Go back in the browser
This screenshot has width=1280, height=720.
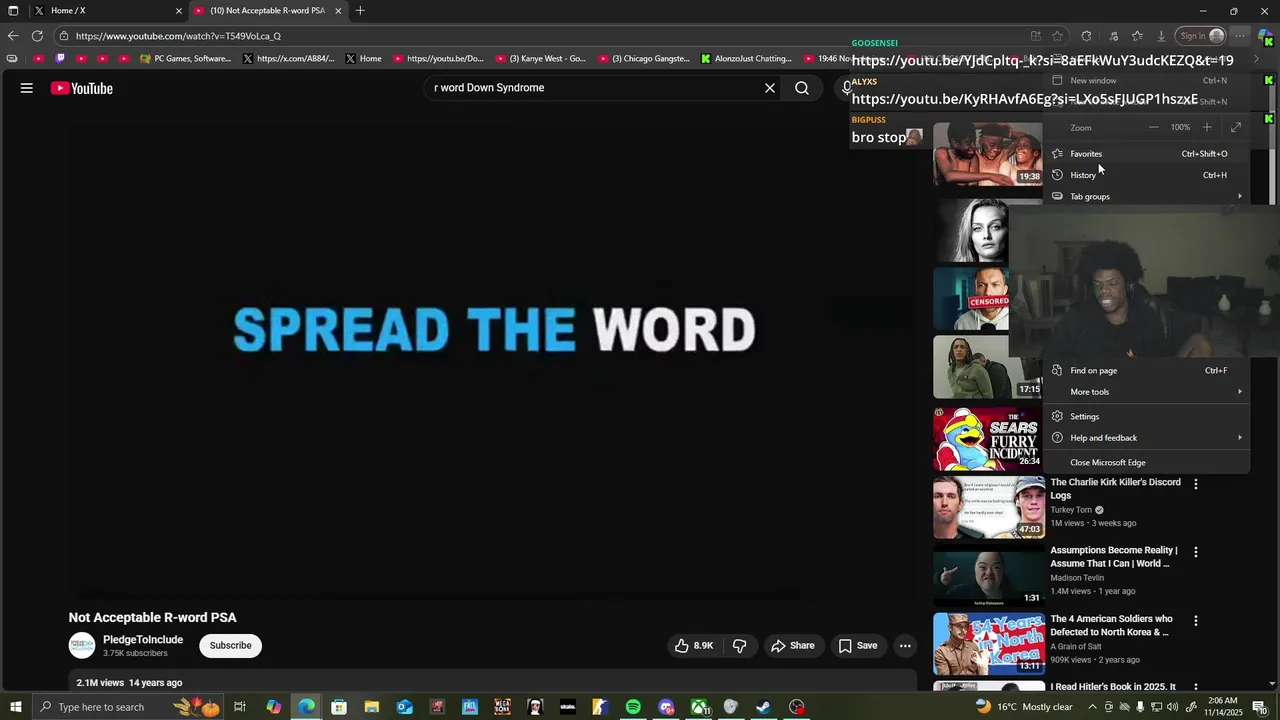(x=13, y=36)
